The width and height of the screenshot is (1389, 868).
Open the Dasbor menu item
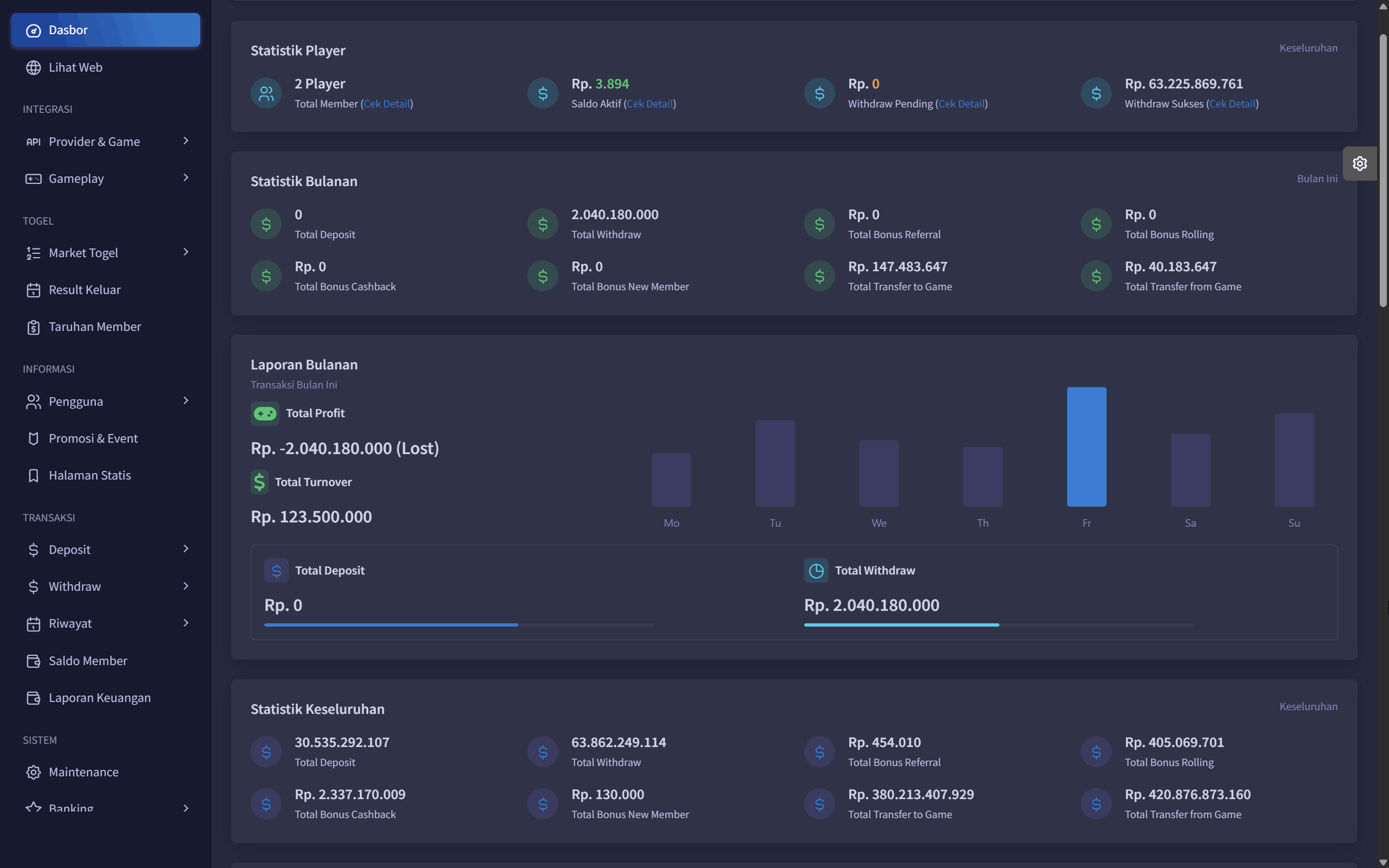click(106, 30)
